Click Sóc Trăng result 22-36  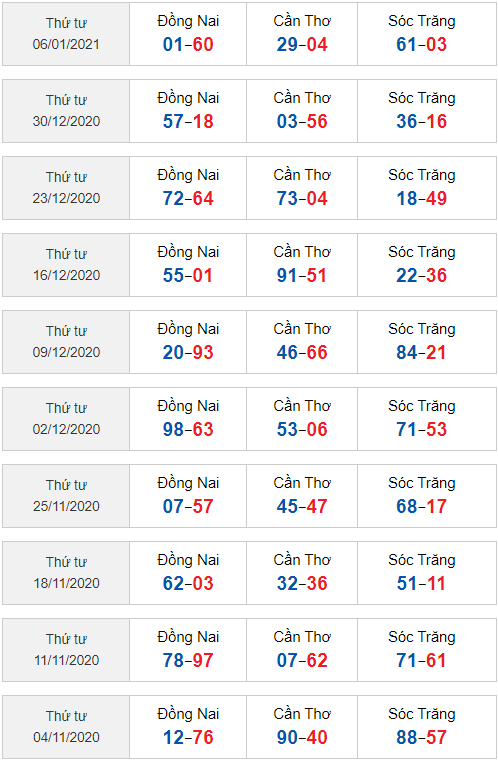[421, 276]
